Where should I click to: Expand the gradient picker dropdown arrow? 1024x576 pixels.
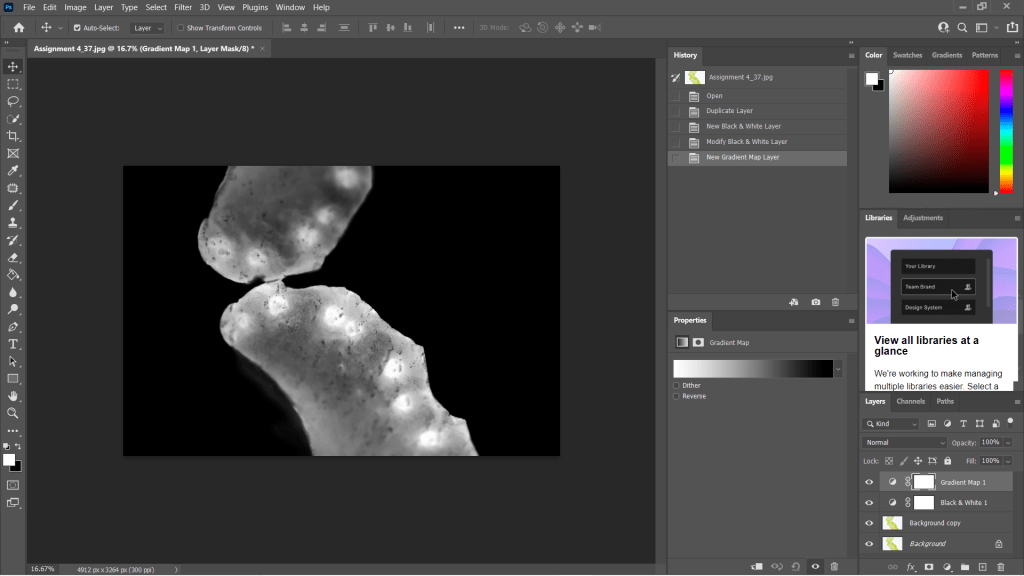[838, 369]
